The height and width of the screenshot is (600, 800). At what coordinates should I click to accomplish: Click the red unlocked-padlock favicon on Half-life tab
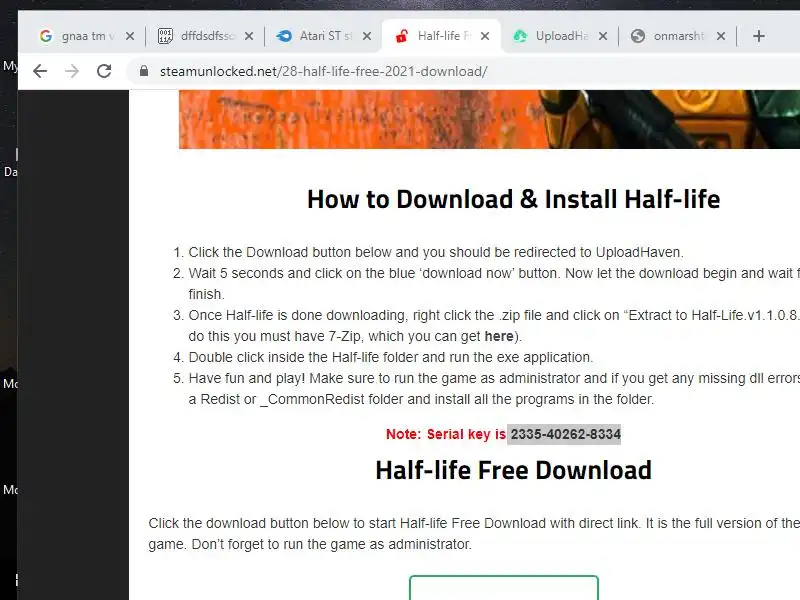tap(402, 36)
